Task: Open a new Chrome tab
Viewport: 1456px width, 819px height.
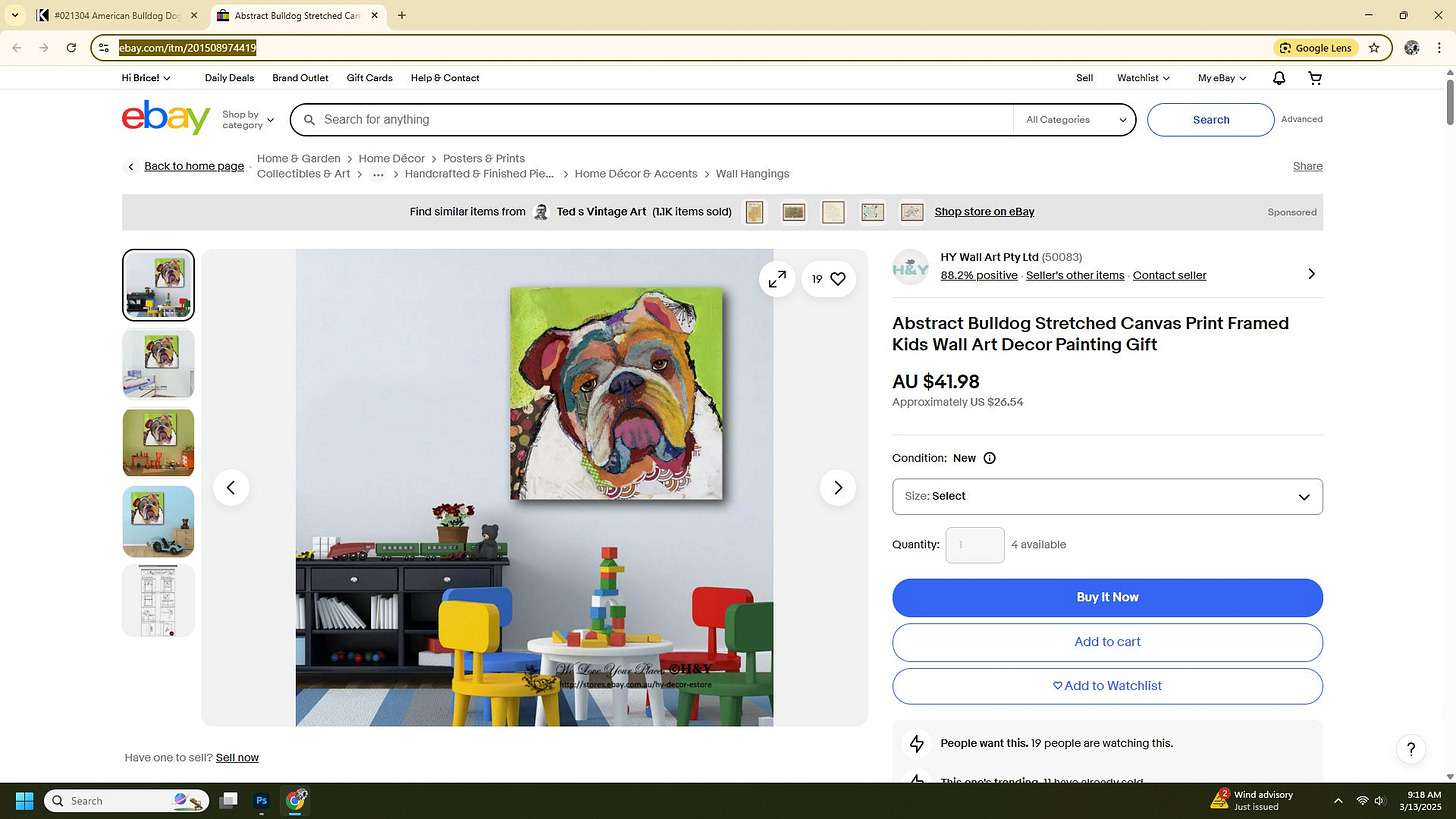Action: (x=402, y=15)
